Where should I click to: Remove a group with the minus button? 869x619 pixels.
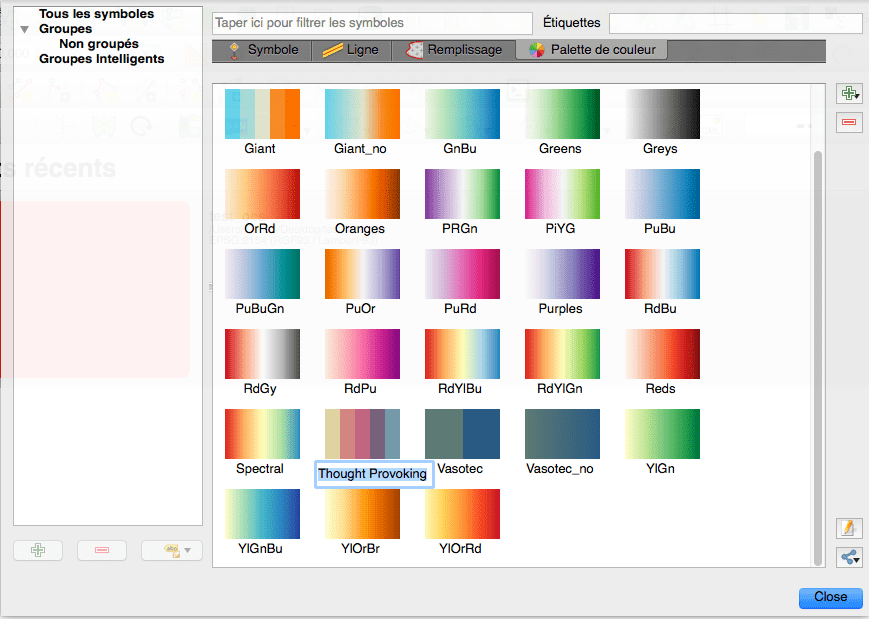tap(101, 550)
